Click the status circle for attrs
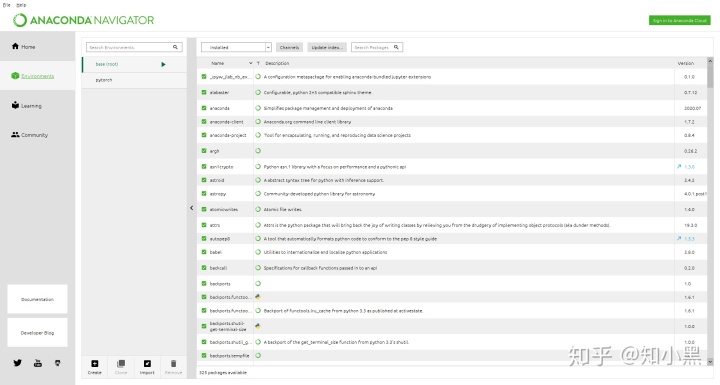 pos(258,225)
